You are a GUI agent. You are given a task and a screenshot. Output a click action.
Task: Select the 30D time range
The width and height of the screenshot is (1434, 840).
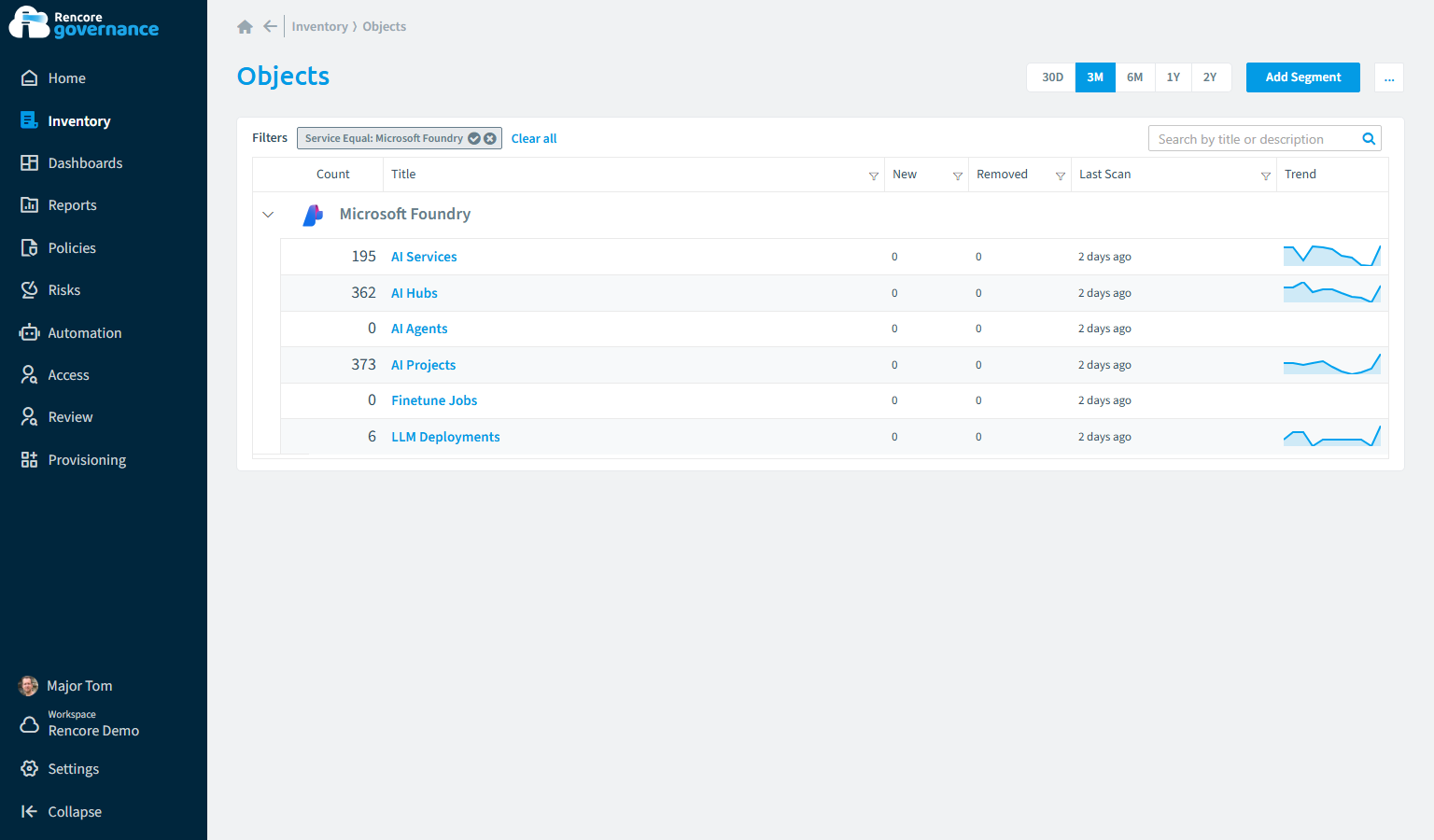coord(1052,77)
